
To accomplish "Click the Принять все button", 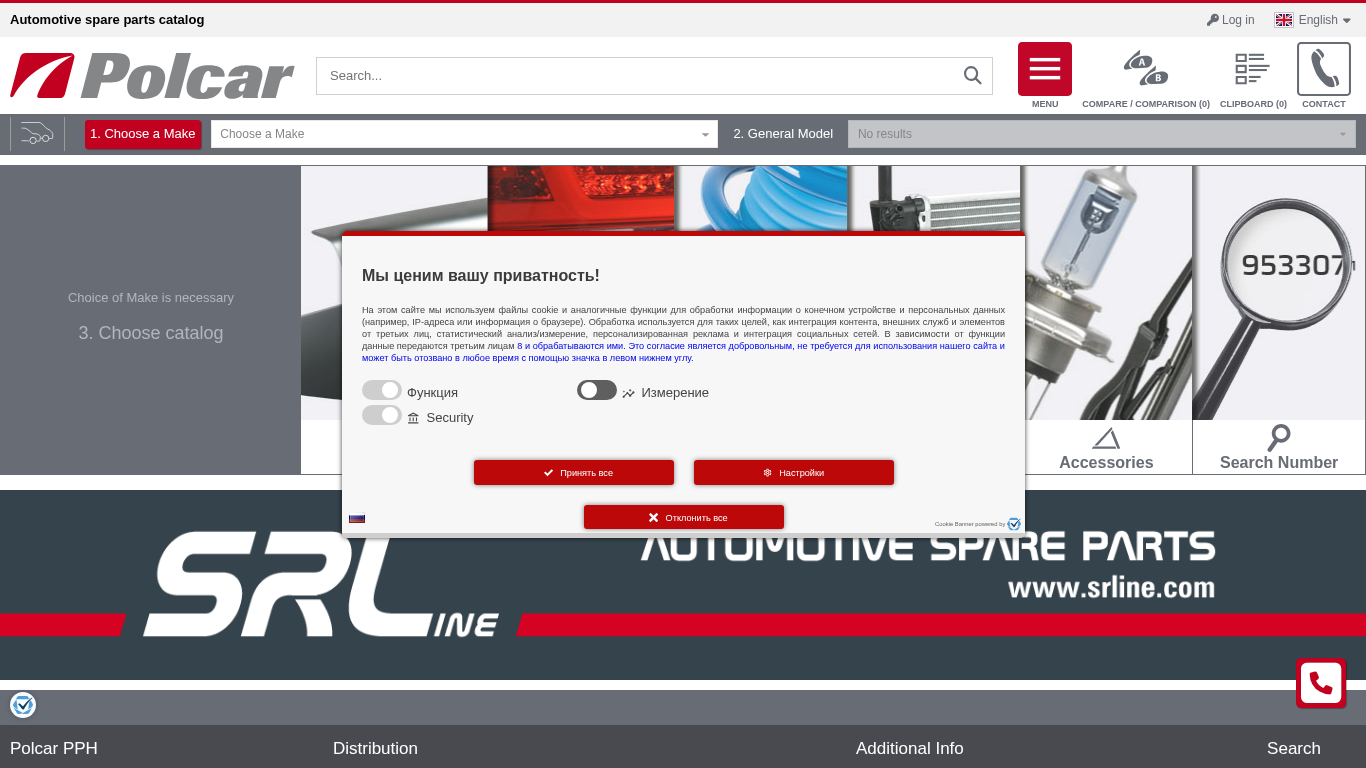I will click(574, 473).
